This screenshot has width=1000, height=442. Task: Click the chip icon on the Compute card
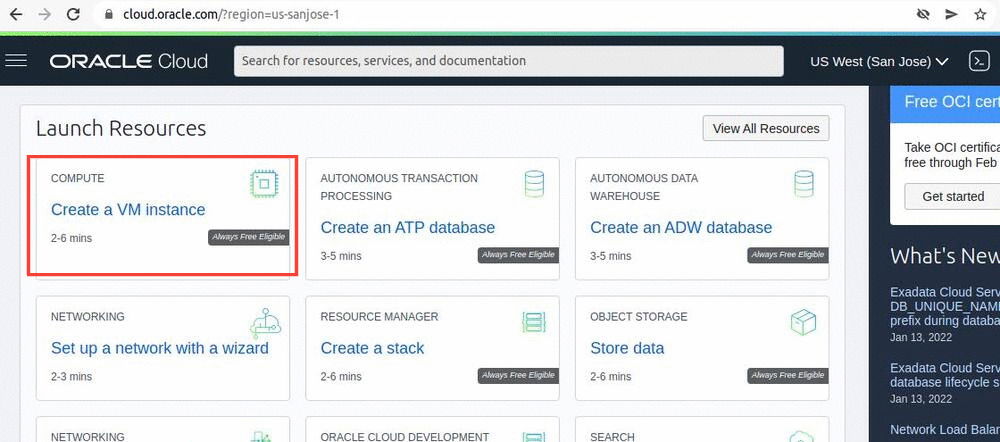(264, 184)
